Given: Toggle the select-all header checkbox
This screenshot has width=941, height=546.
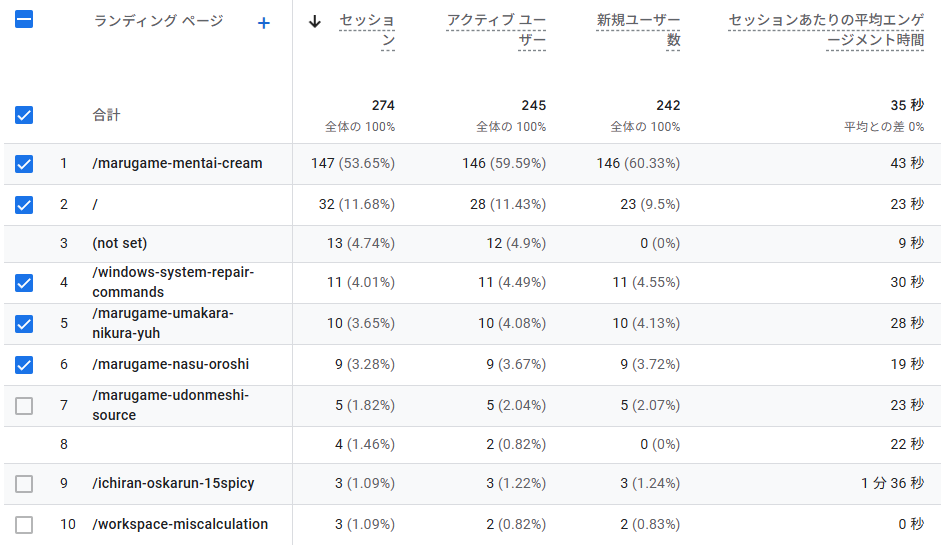Looking at the screenshot, I should [x=24, y=19].
